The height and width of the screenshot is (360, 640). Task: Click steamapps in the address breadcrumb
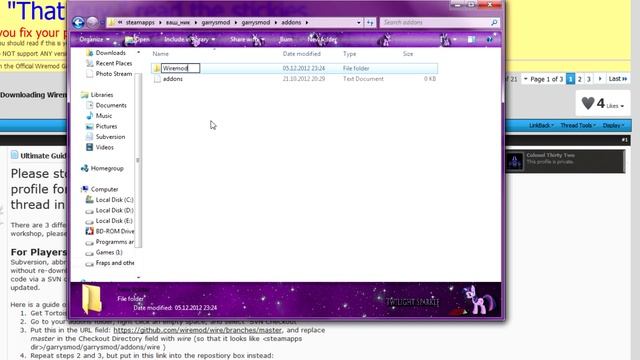[140, 23]
